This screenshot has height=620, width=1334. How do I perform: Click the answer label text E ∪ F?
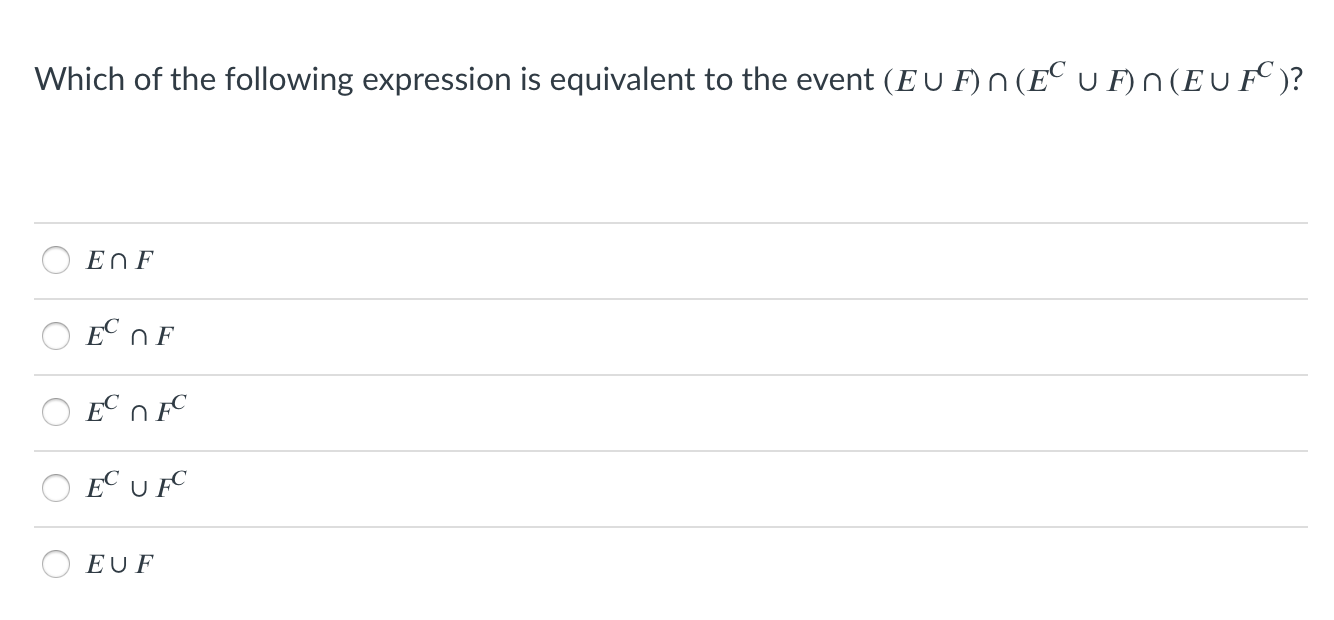click(120, 565)
